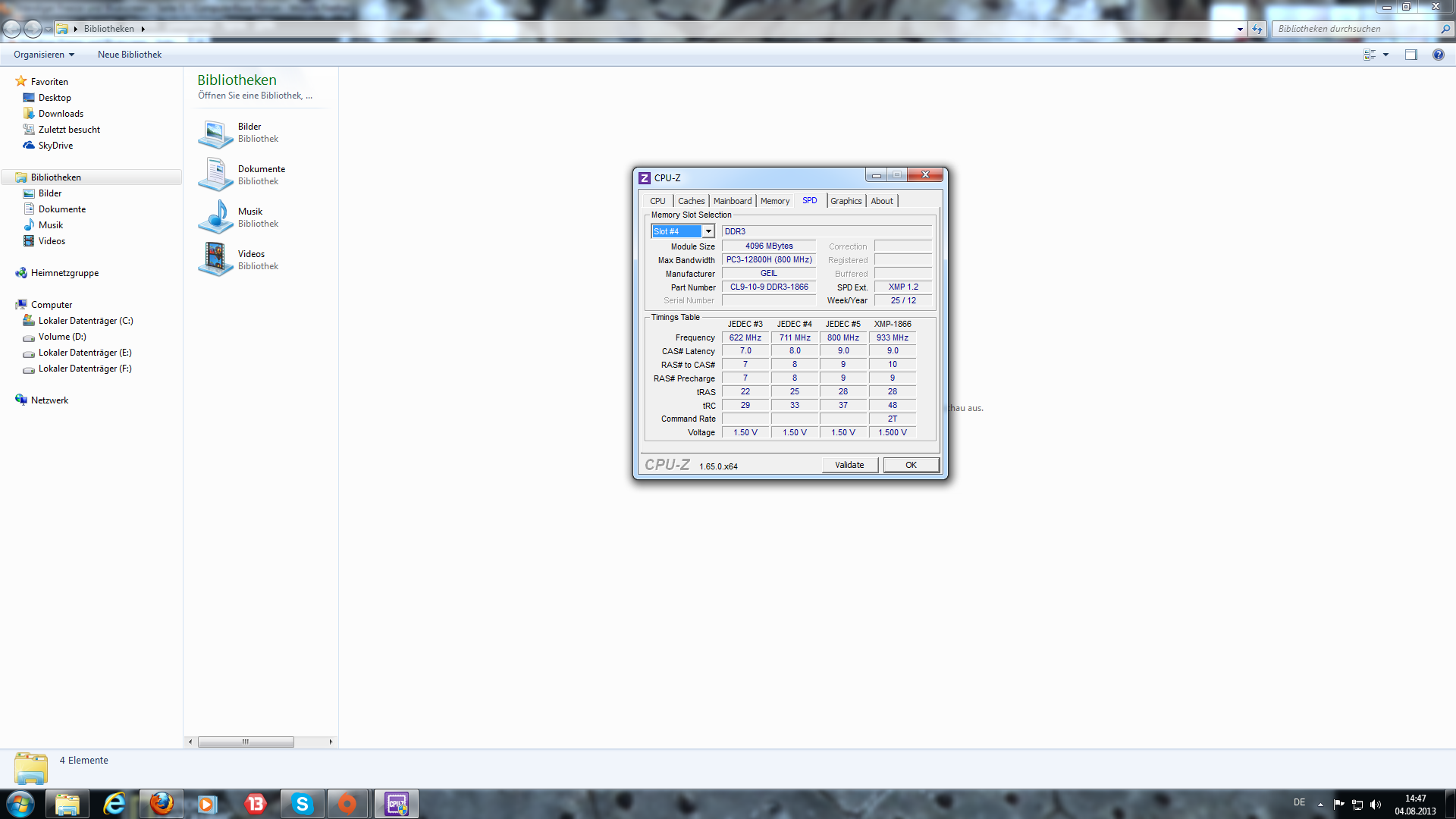
Task: Click the CPU-Z taskbar icon
Action: click(x=397, y=804)
